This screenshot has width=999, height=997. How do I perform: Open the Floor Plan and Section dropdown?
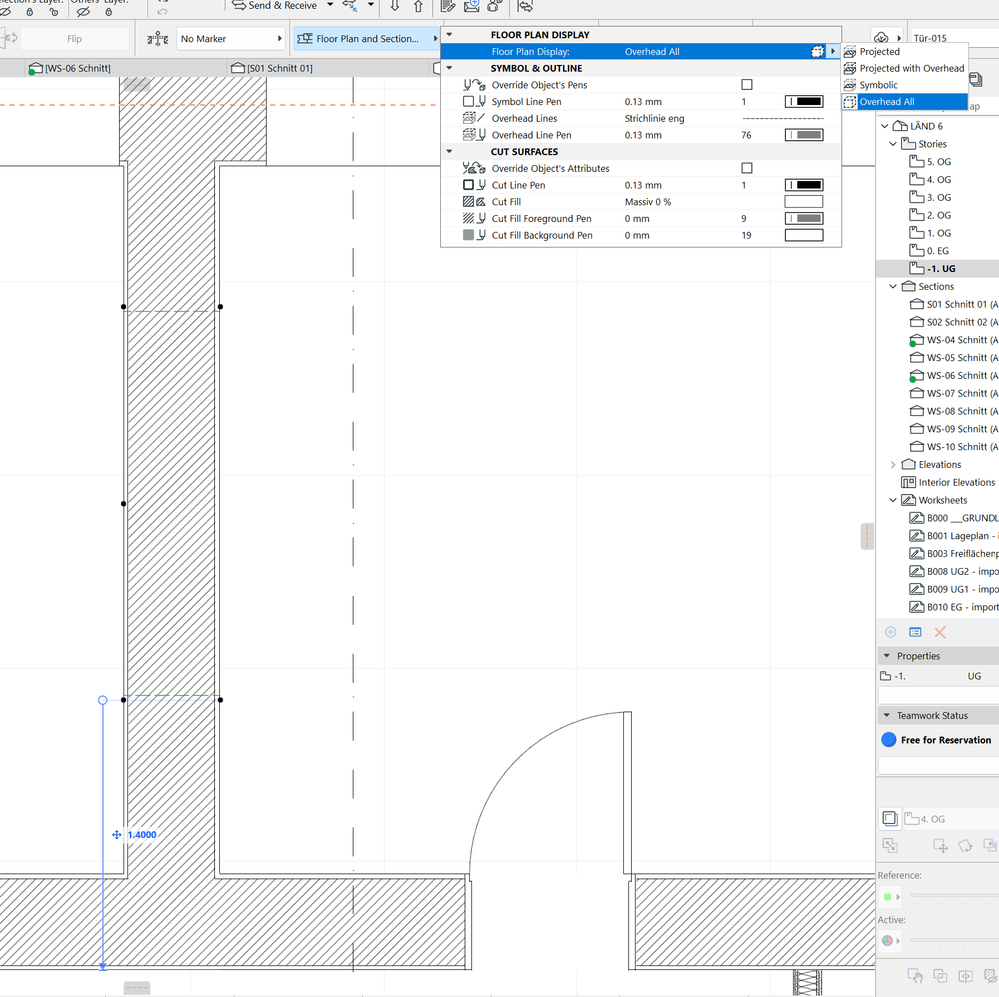click(x=367, y=39)
